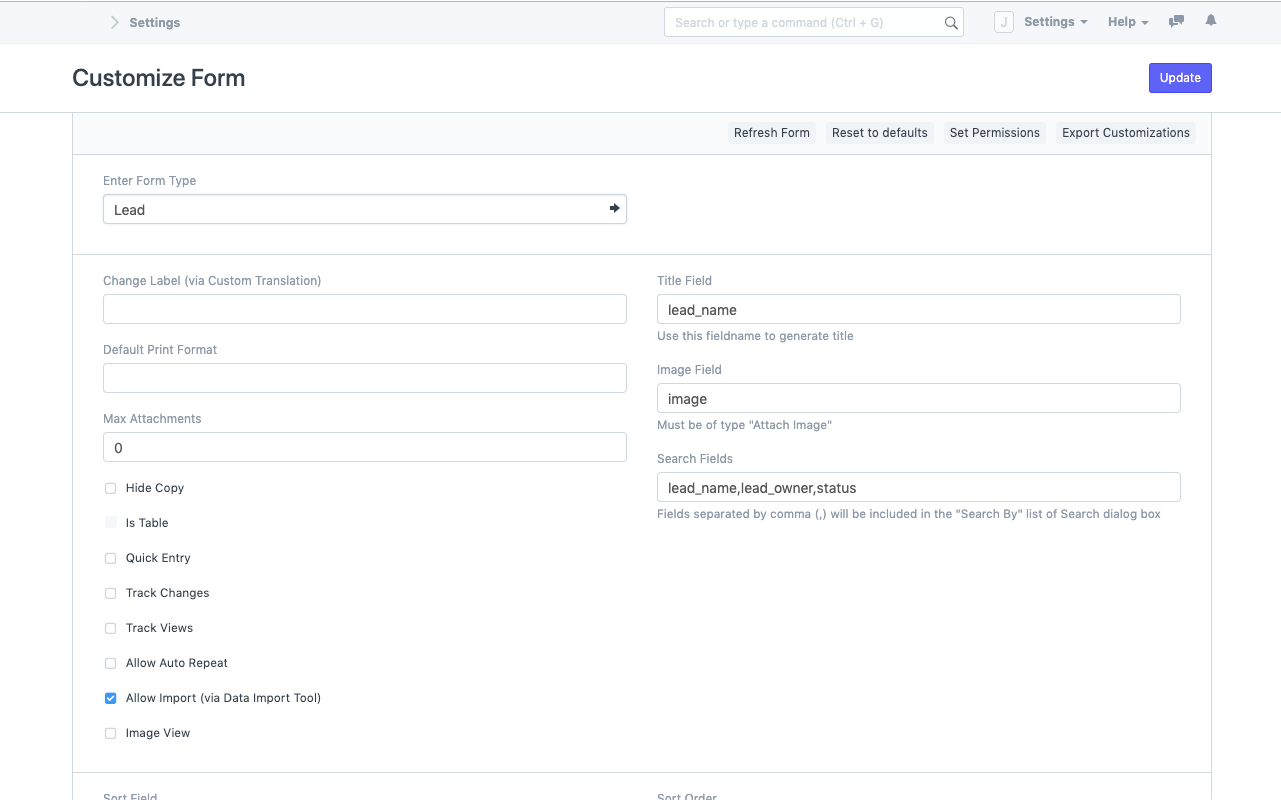Click the breadcrumb chevron before Settings

pos(115,22)
